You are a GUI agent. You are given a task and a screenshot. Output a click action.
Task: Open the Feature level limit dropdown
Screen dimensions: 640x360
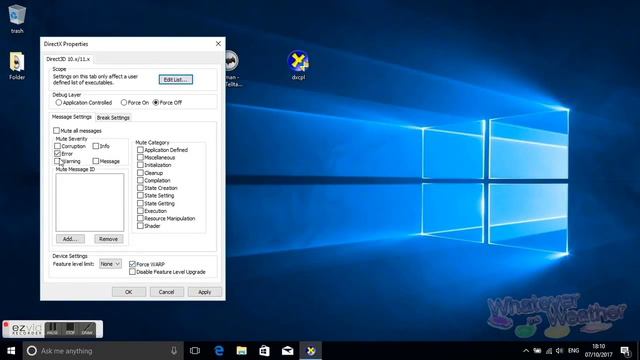110,264
